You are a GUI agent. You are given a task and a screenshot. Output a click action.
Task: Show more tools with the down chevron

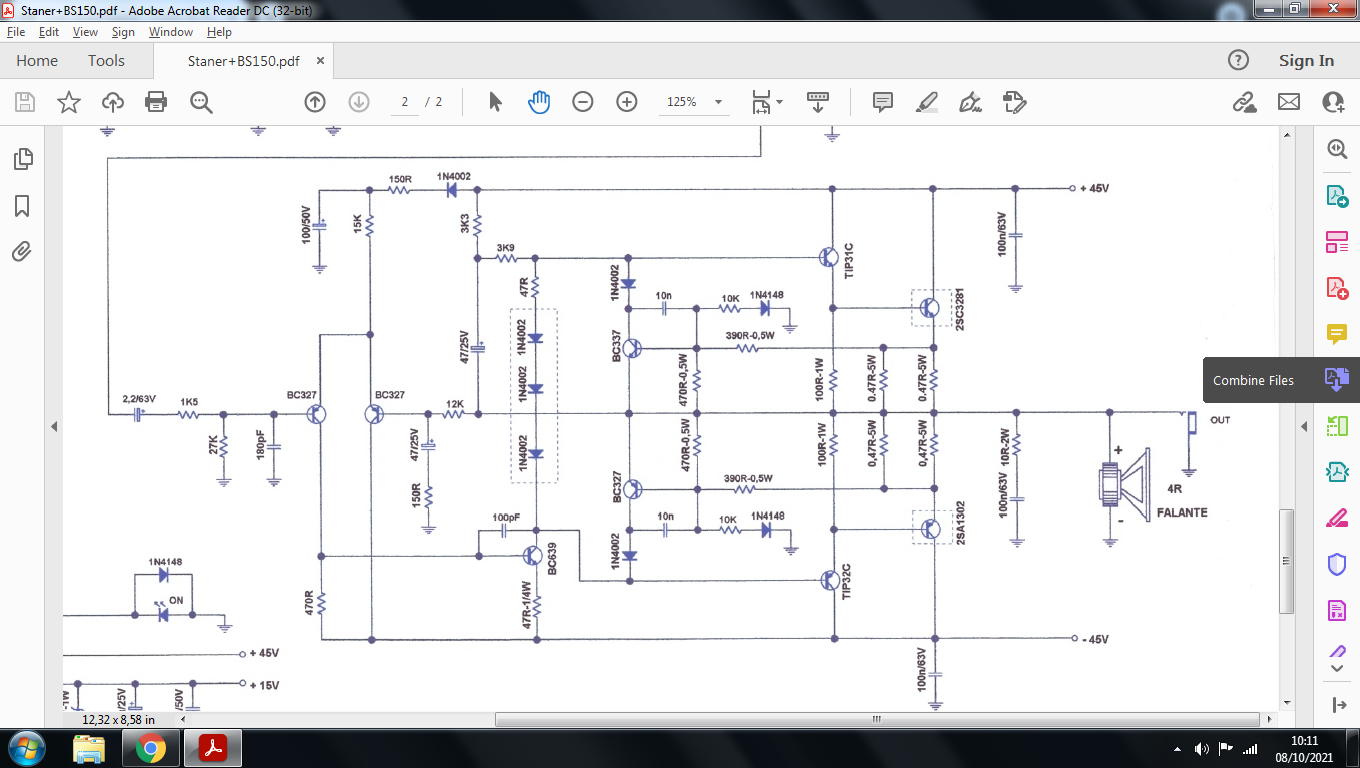point(1337,668)
